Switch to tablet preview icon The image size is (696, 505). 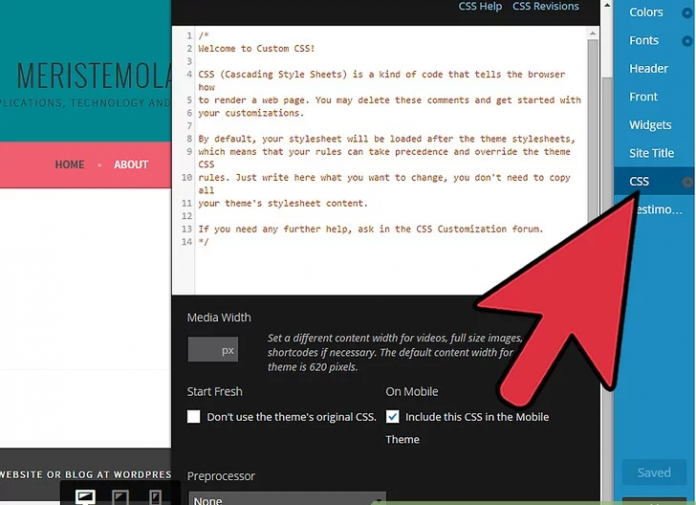click(120, 496)
